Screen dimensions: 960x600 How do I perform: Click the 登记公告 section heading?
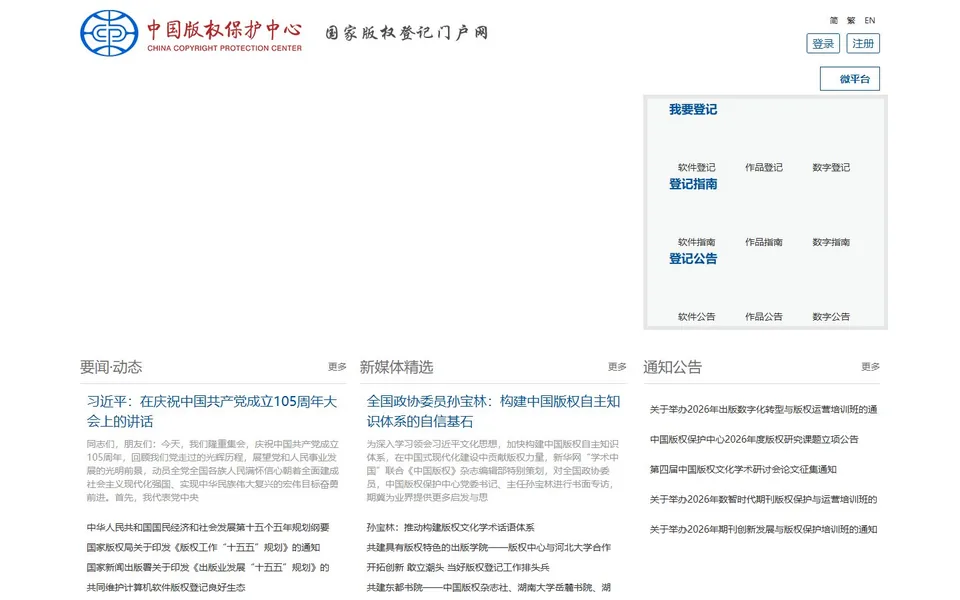pos(693,259)
